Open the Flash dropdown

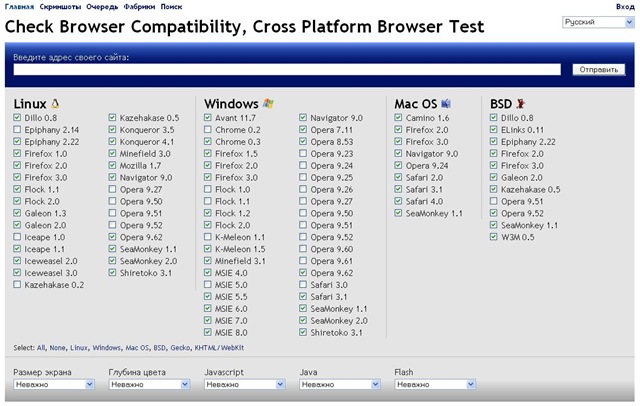(x=435, y=384)
